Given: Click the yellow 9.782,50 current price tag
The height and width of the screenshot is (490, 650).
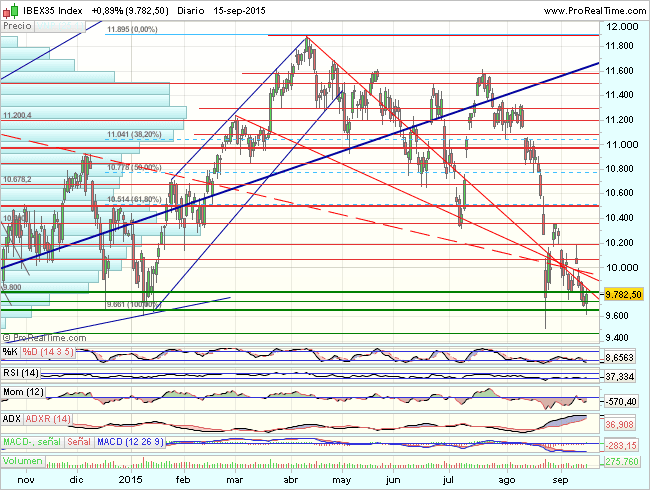Looking at the screenshot, I should pyautogui.click(x=623, y=294).
